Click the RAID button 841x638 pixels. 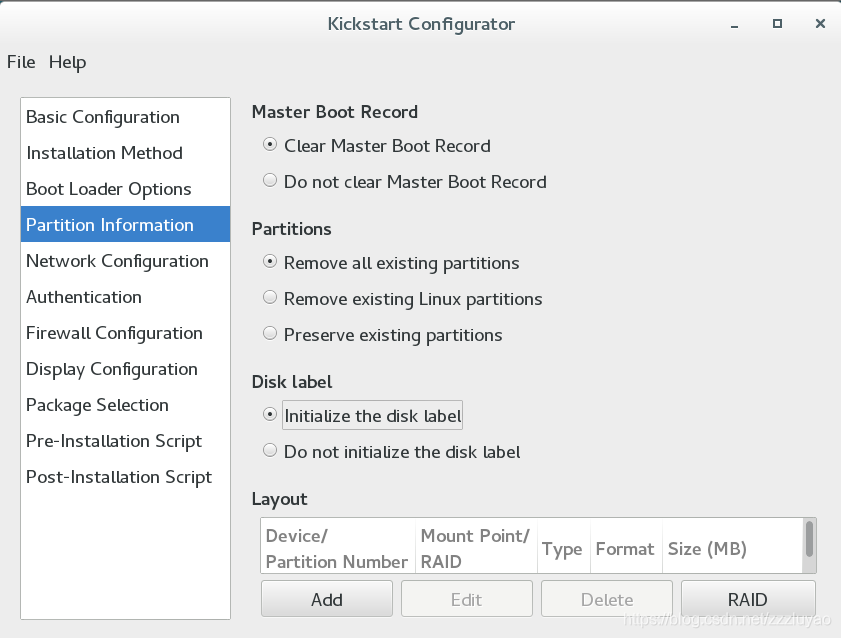[748, 599]
